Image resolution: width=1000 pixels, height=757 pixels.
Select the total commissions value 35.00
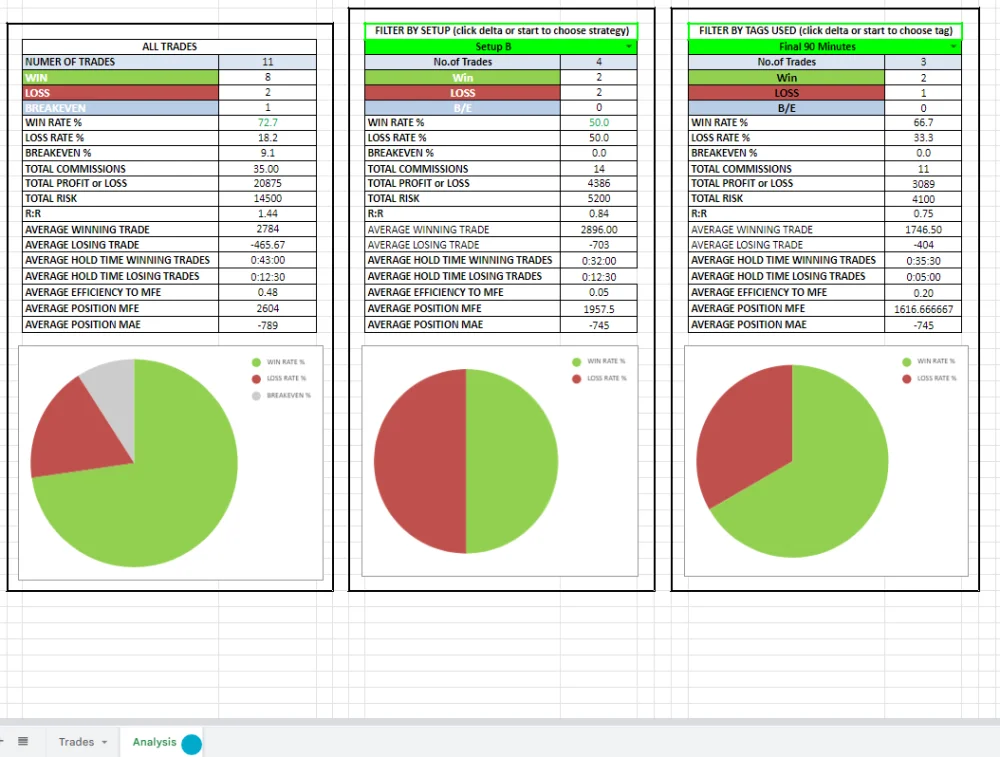point(267,168)
